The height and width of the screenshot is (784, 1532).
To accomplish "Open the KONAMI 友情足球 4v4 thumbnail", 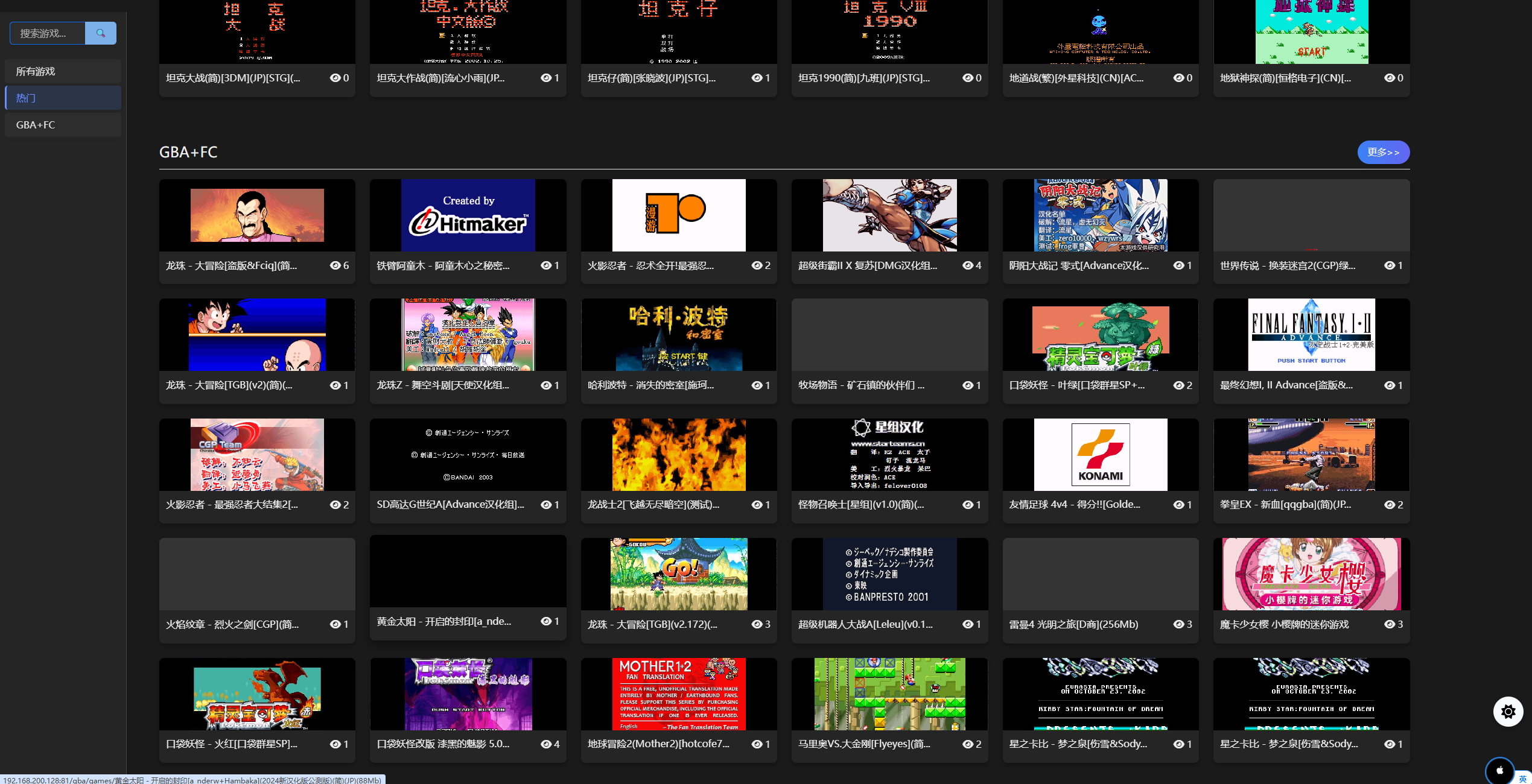I will 1101,454.
